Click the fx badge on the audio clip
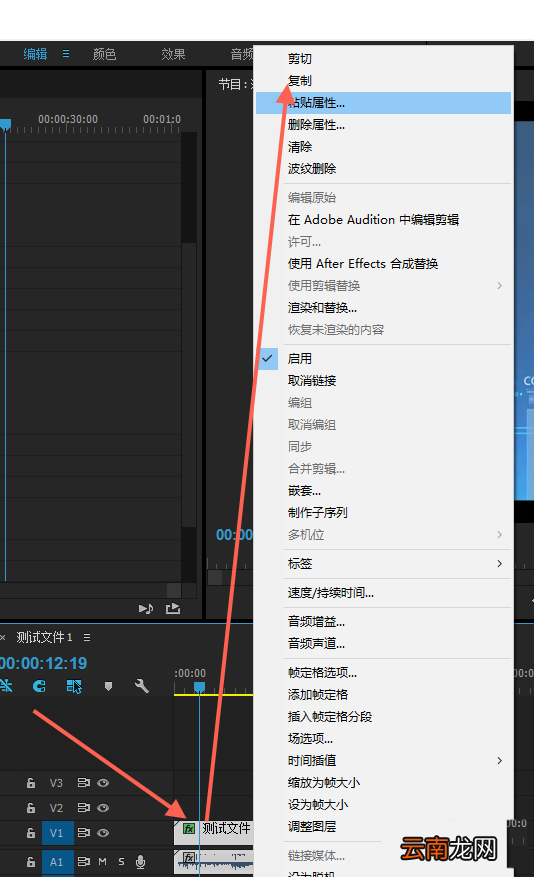534x877 pixels. [189, 857]
